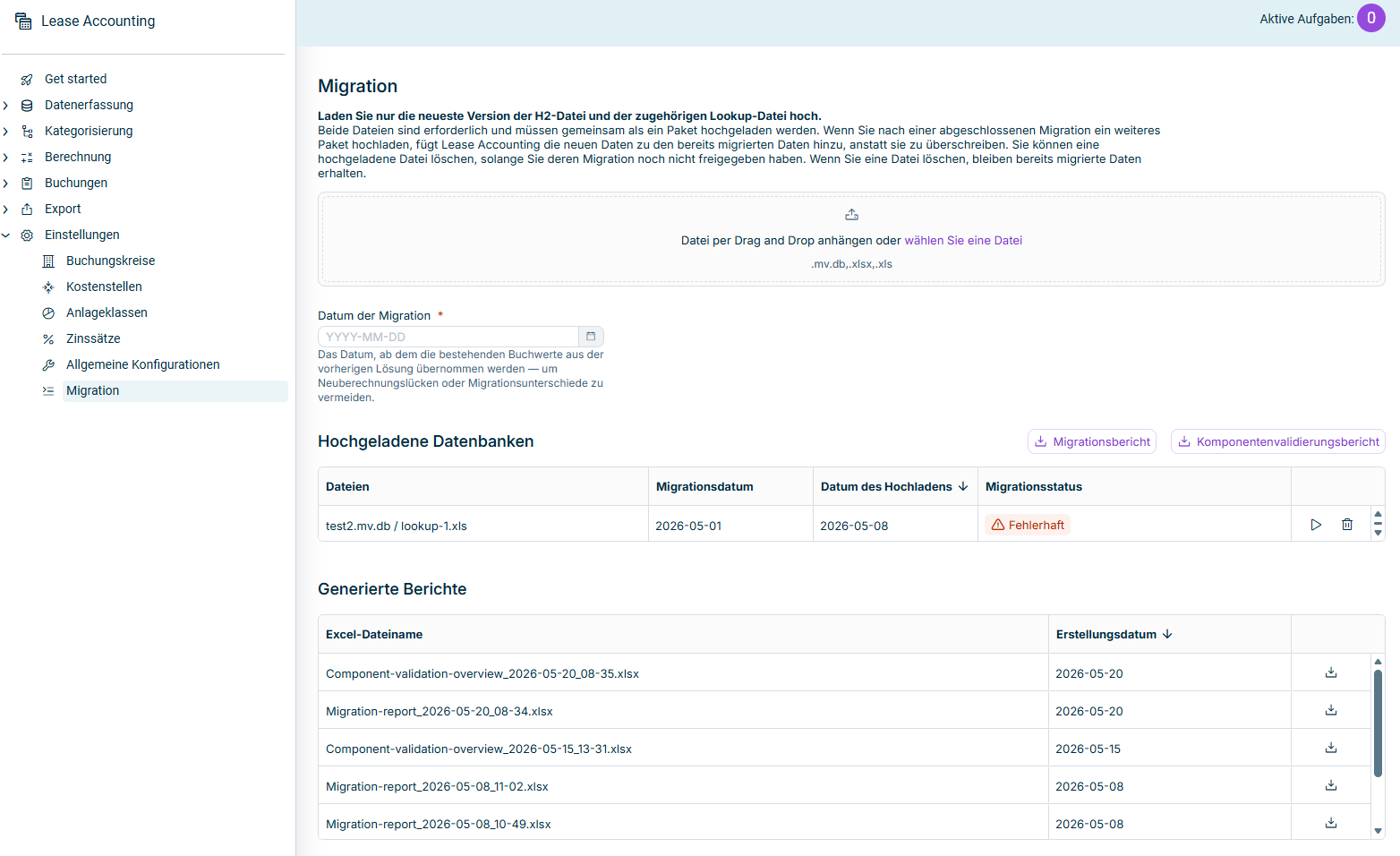Expand the Berechnung menu chevron
The image size is (1400, 856).
(x=5, y=158)
